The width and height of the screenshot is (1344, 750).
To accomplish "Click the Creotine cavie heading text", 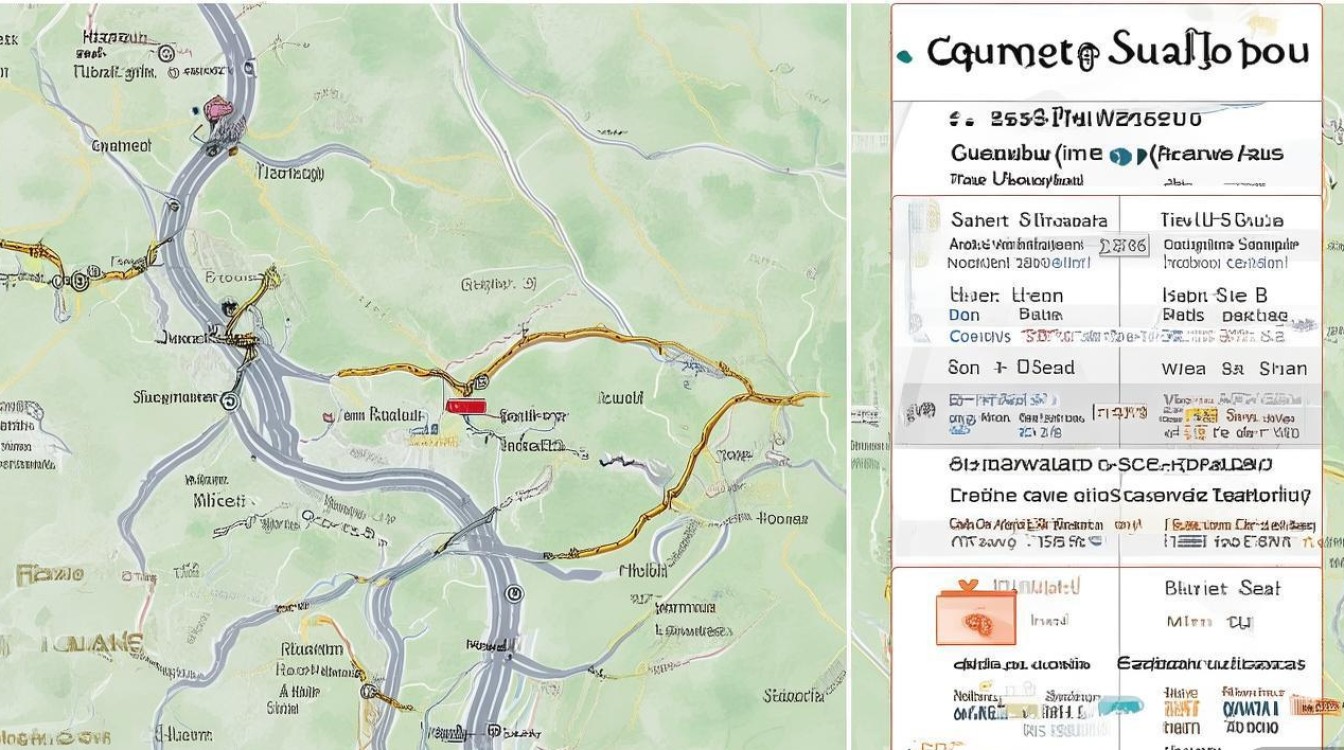I will (1010, 495).
